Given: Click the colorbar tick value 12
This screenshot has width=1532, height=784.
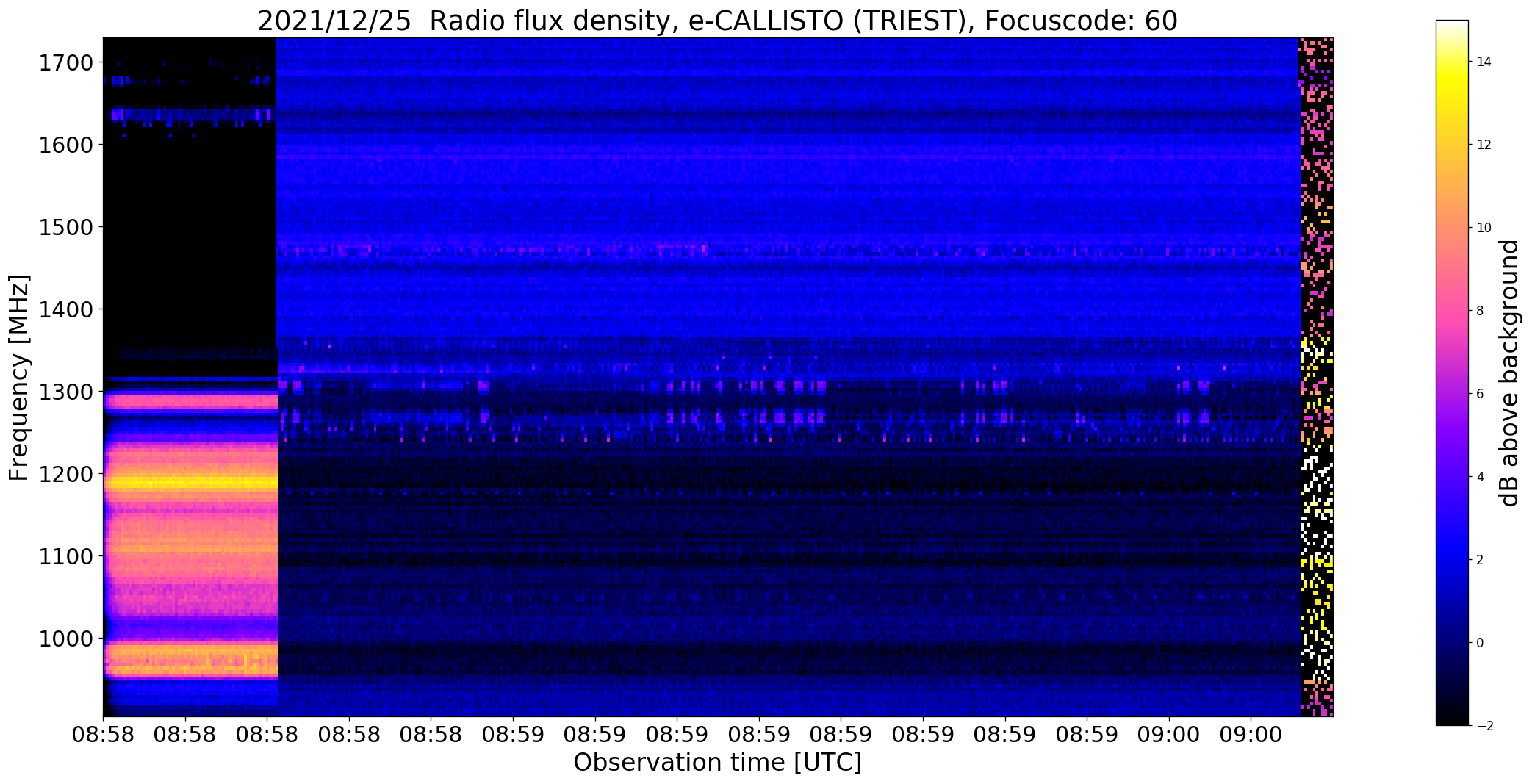Looking at the screenshot, I should click(x=1484, y=145).
